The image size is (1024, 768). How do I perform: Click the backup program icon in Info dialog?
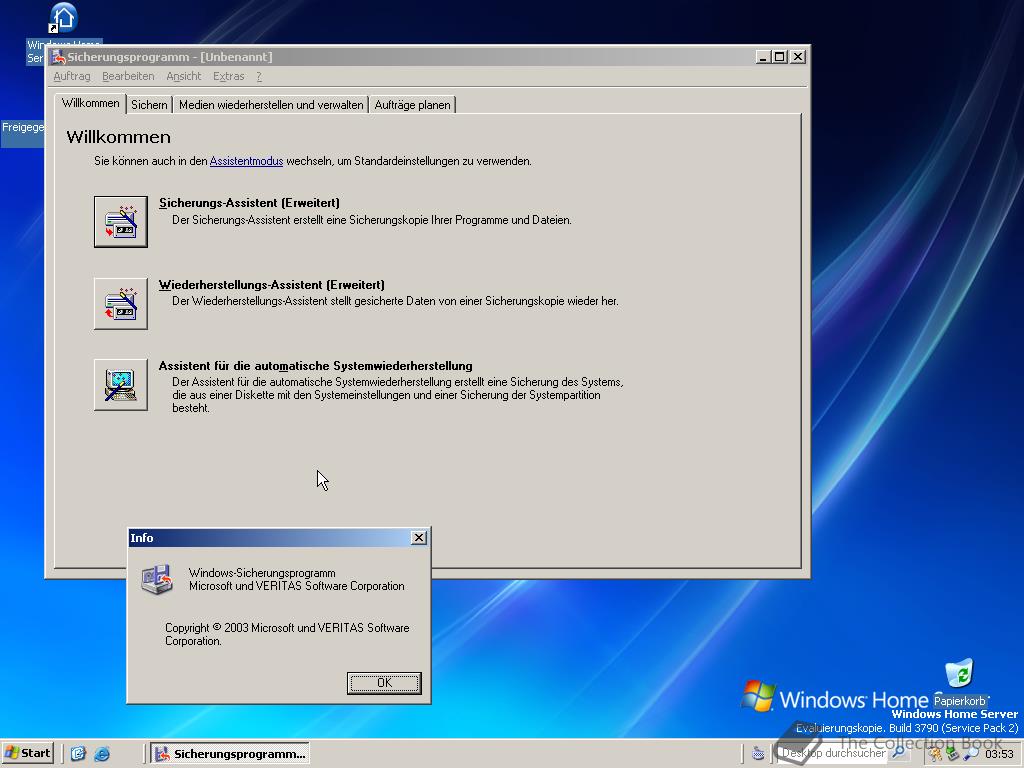(157, 579)
